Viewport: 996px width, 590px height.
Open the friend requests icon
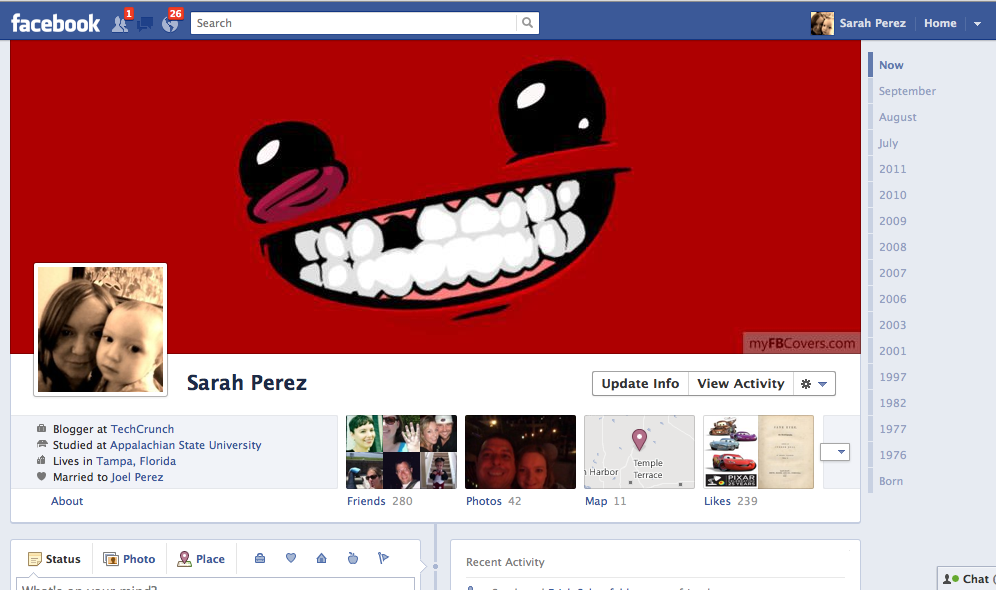(119, 23)
